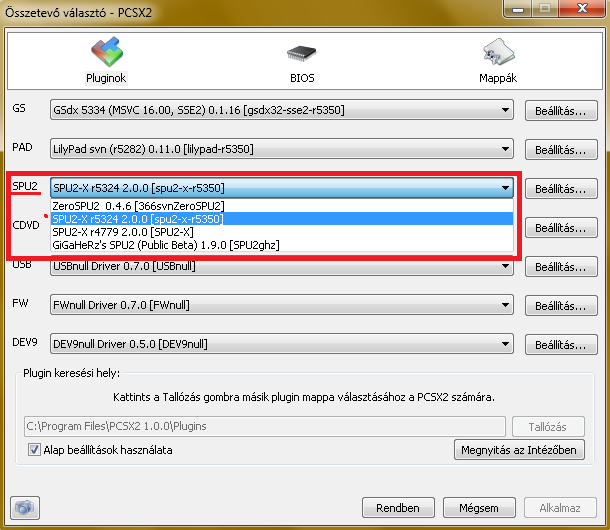
Task: Click the Tallózás browse button
Action: [x=548, y=426]
